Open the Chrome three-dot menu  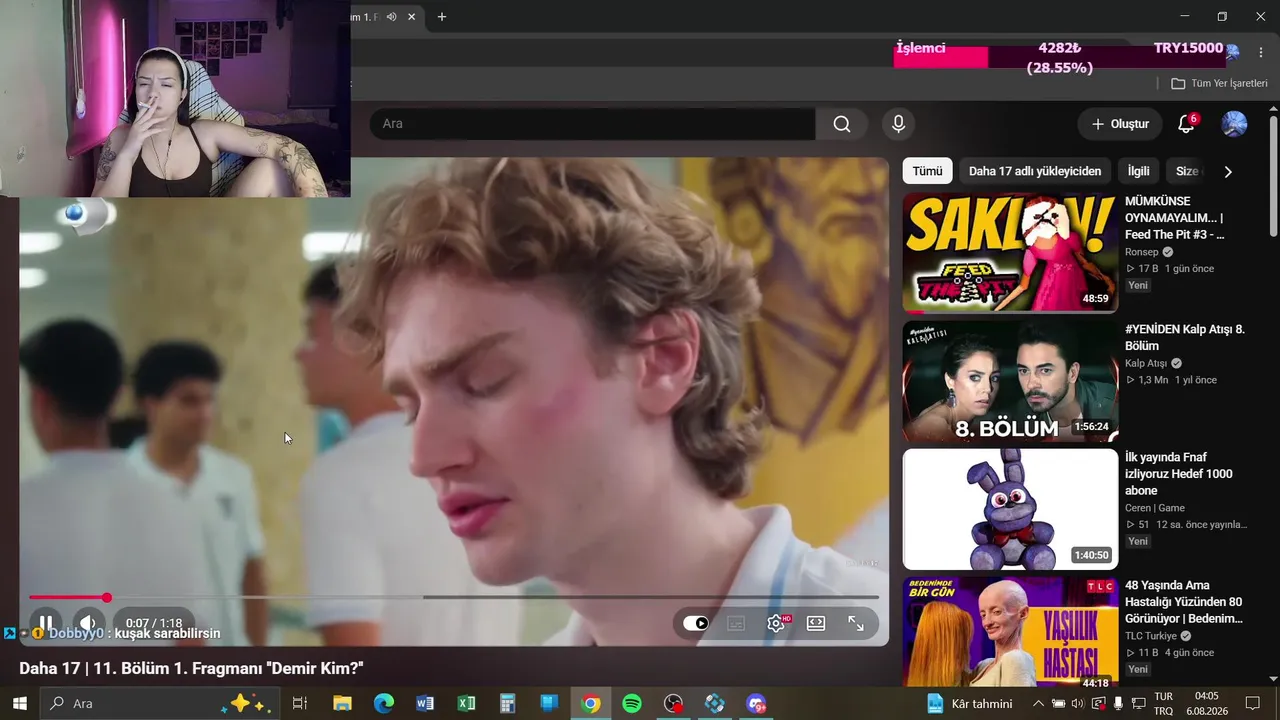[x=1260, y=51]
